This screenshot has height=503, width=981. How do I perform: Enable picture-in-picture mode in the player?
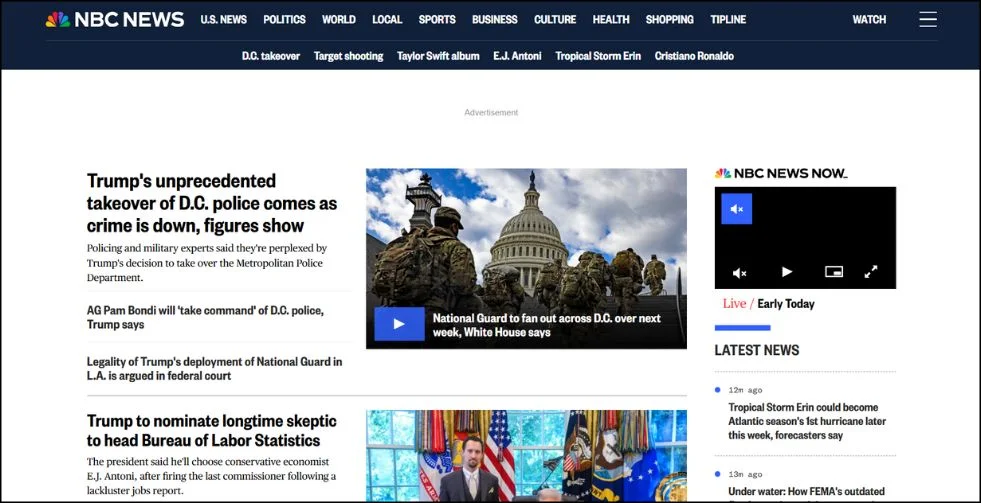tap(833, 272)
